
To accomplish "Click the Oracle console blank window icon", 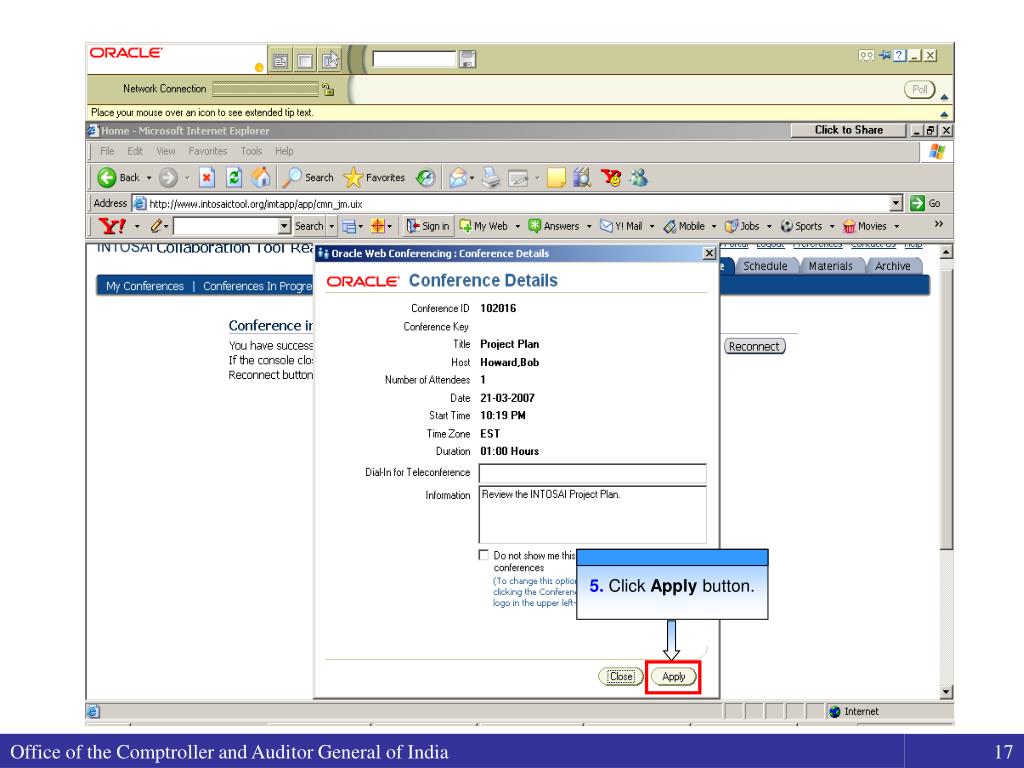I will (x=305, y=61).
